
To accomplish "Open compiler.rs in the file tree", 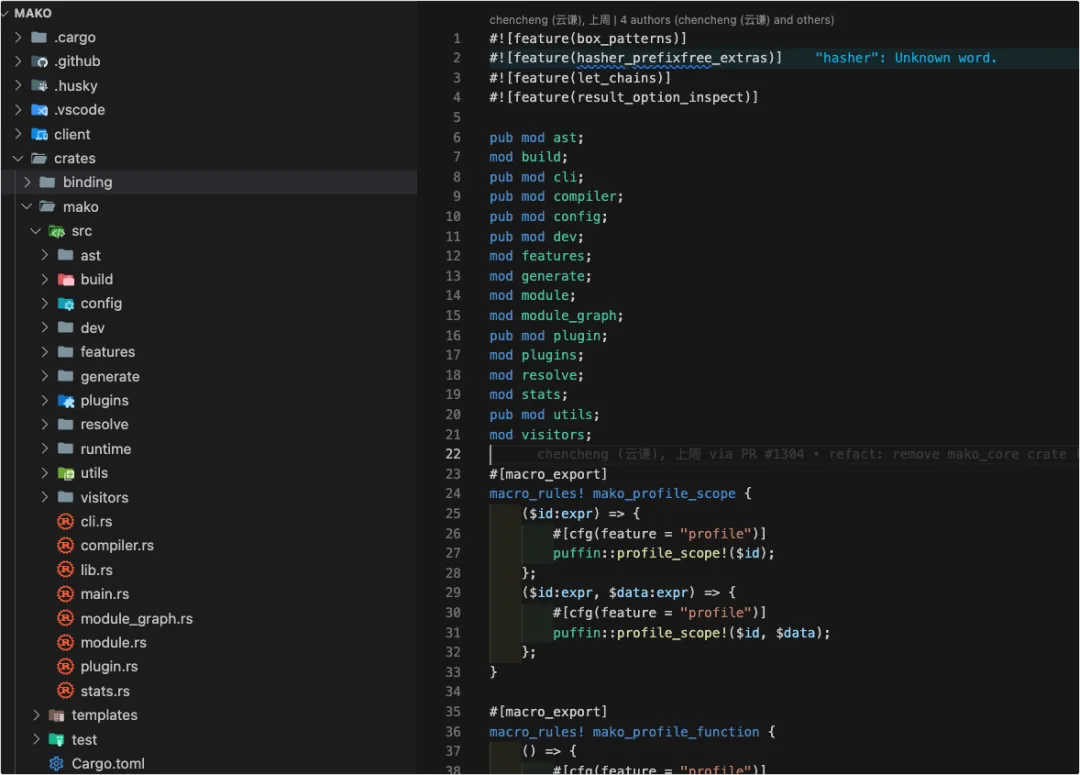I will coord(117,546).
